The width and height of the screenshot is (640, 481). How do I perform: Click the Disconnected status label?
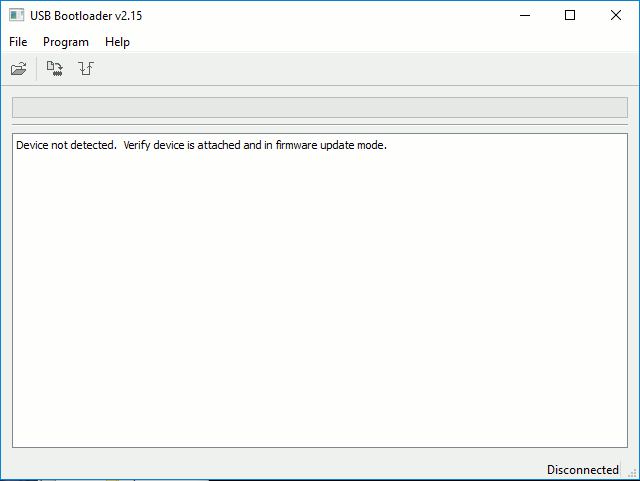pyautogui.click(x=582, y=469)
